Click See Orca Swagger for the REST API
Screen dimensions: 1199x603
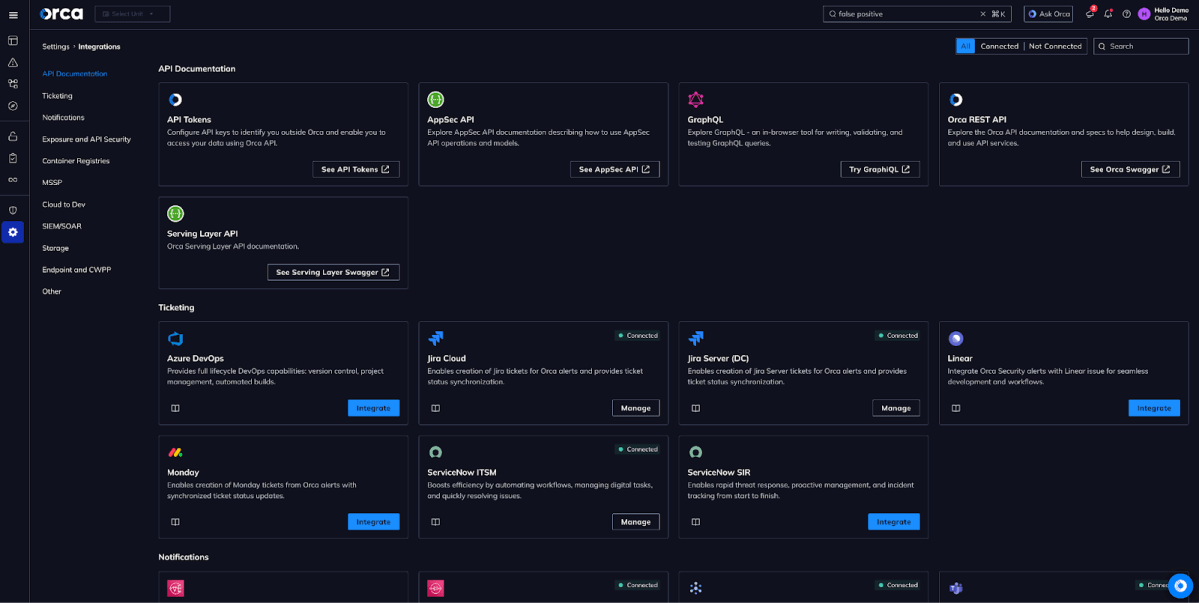1130,168
